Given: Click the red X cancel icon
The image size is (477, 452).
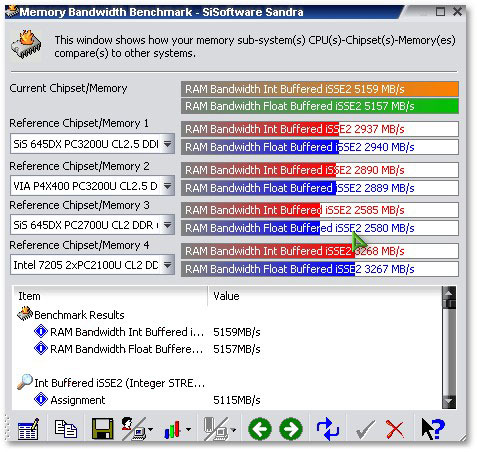Looking at the screenshot, I should [394, 430].
